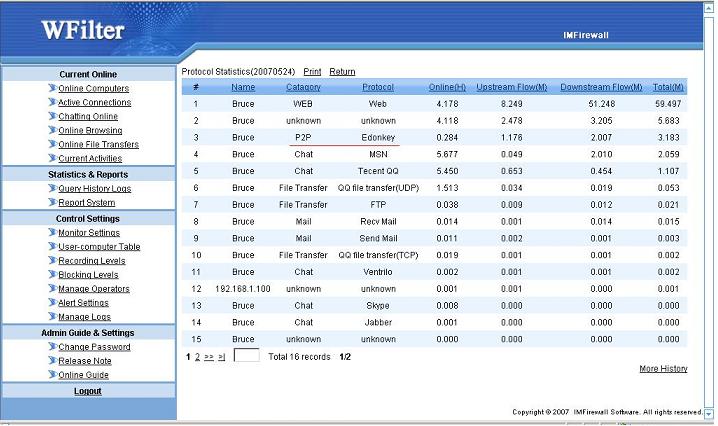
Task: Open Blocking Levels settings
Action: (x=88, y=275)
